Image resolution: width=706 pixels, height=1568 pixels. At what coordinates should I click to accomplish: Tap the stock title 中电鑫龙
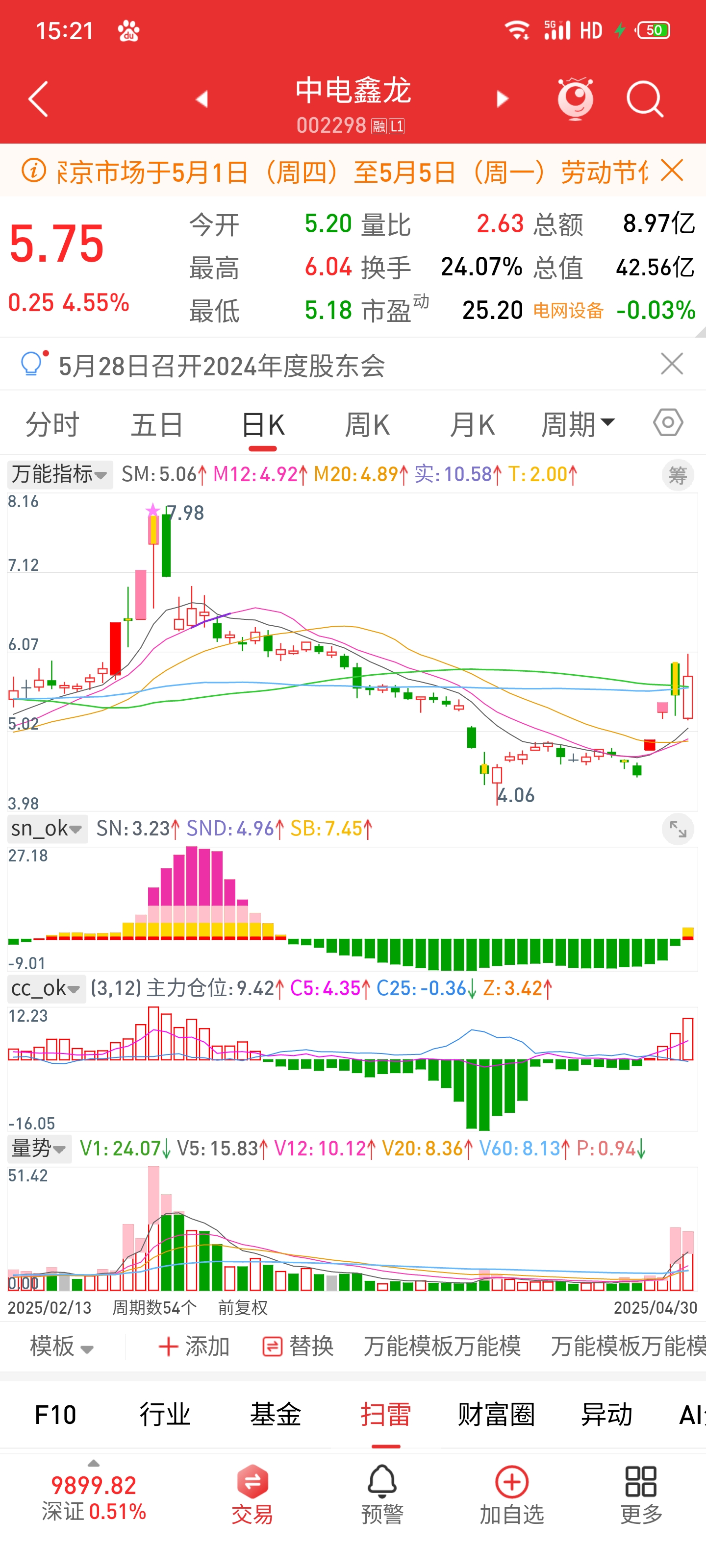point(353,91)
